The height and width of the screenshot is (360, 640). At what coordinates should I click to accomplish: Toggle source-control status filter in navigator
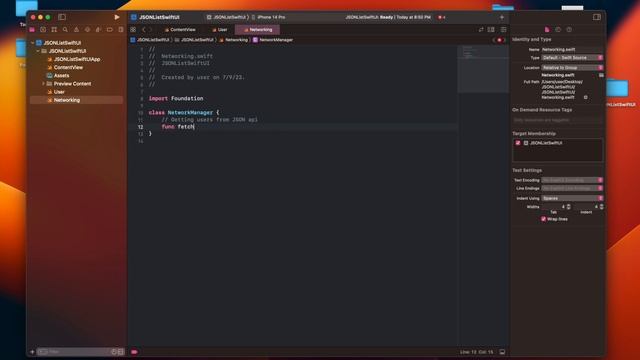click(120, 352)
